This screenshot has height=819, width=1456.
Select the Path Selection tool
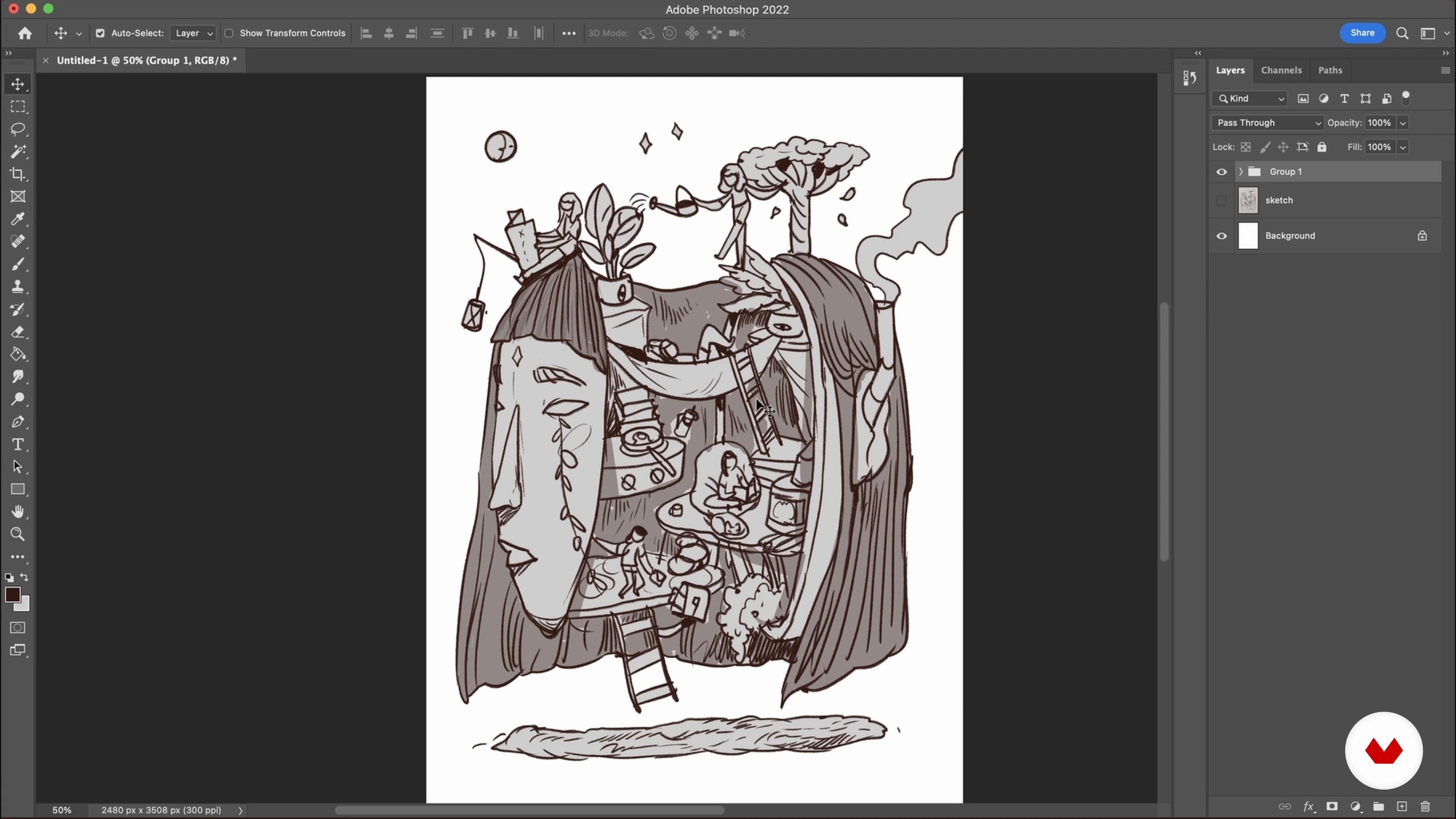point(17,467)
